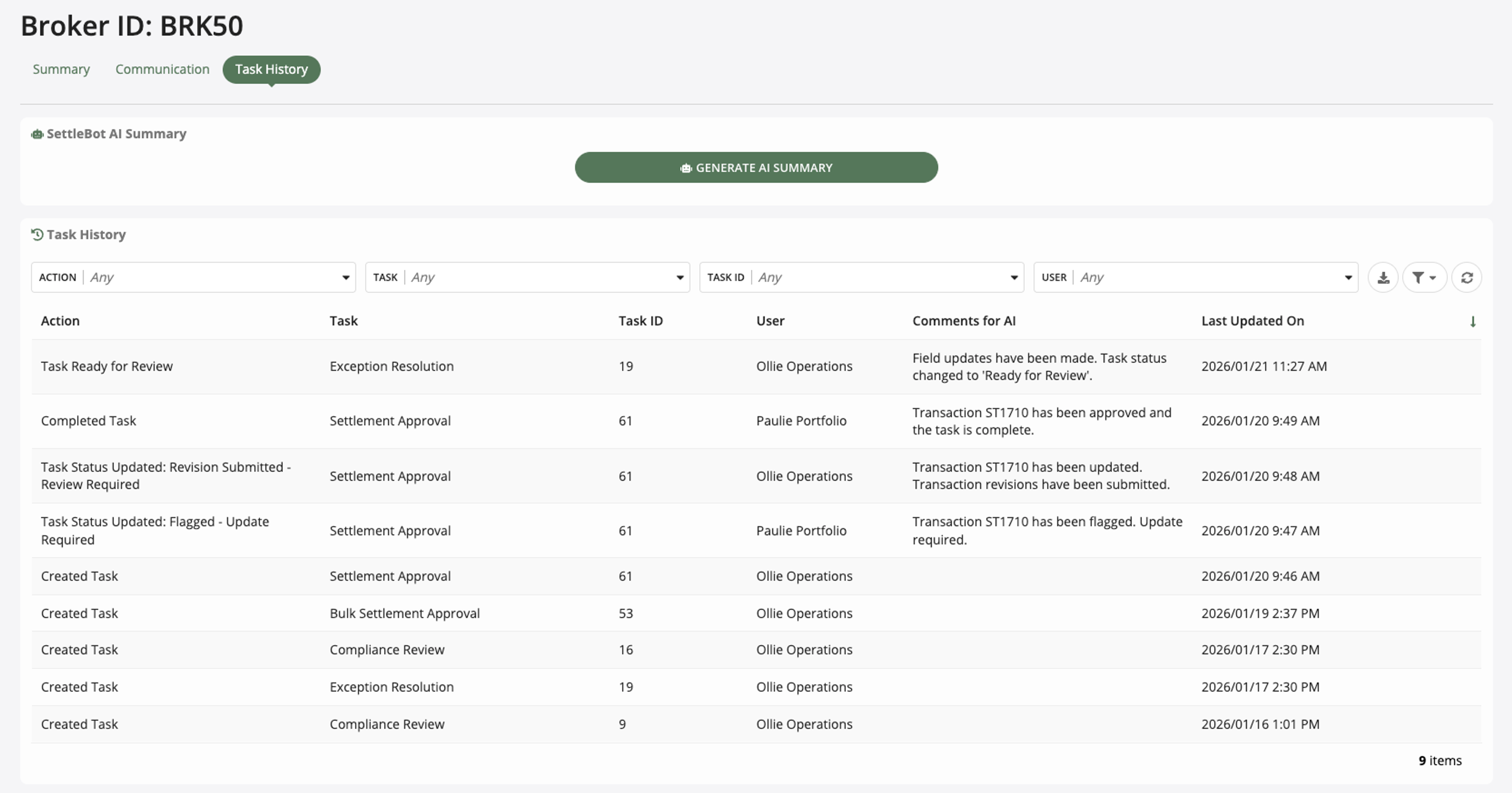Click 'Transaction revisions have been submitted' comment
The width and height of the screenshot is (1512, 793).
(1041, 485)
